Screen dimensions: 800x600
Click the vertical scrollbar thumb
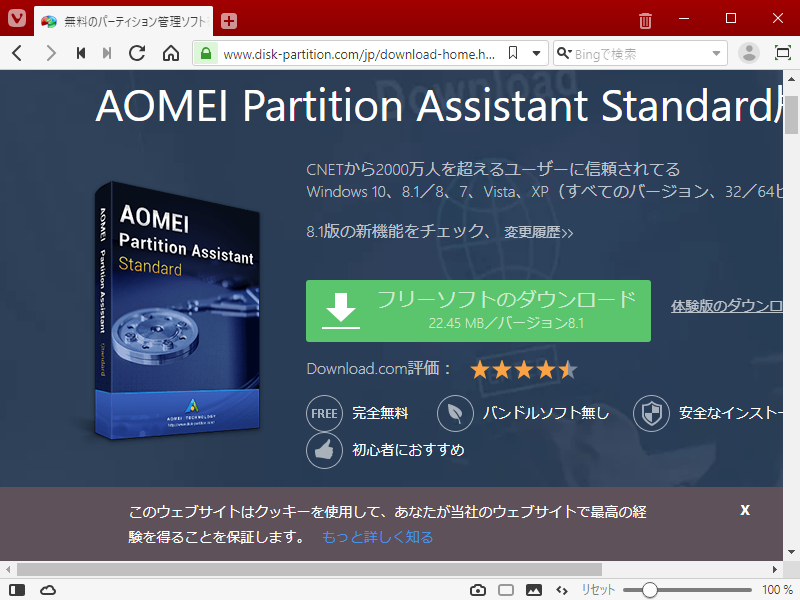pyautogui.click(x=791, y=114)
